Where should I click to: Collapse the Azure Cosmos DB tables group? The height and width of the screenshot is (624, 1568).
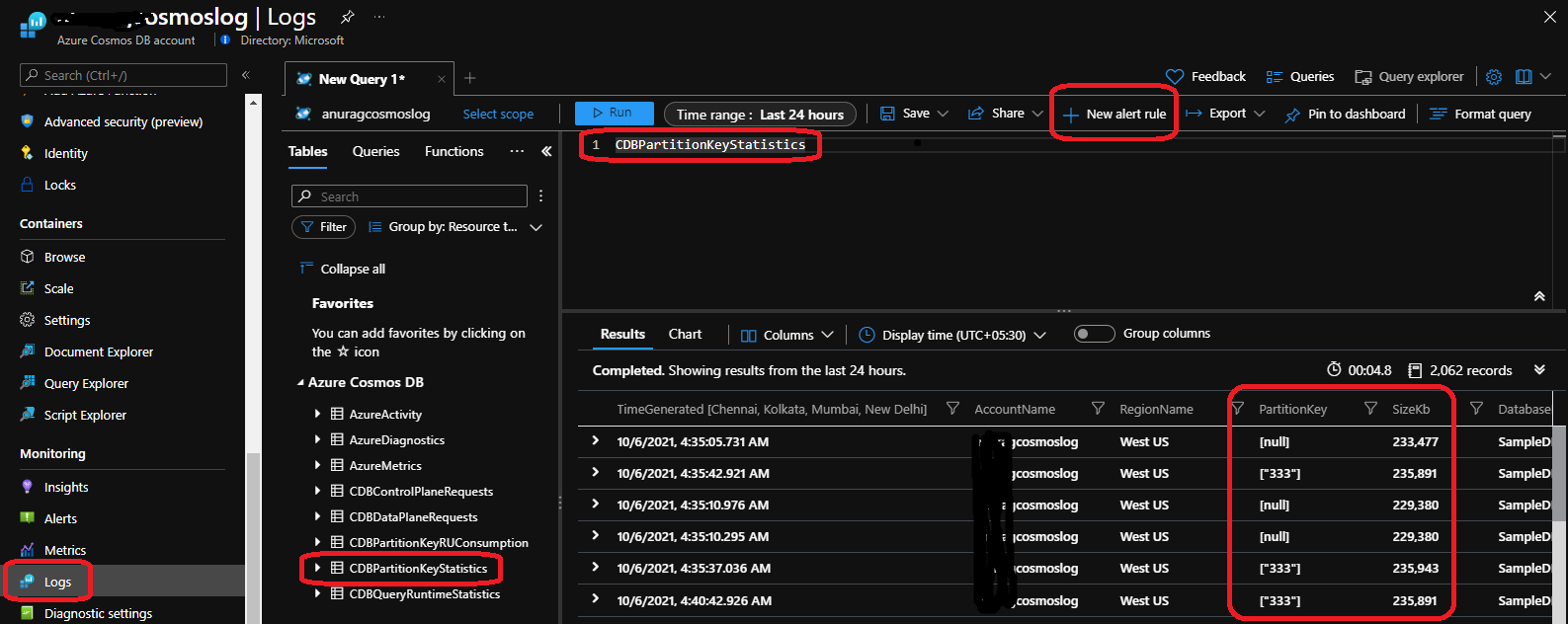[x=301, y=382]
